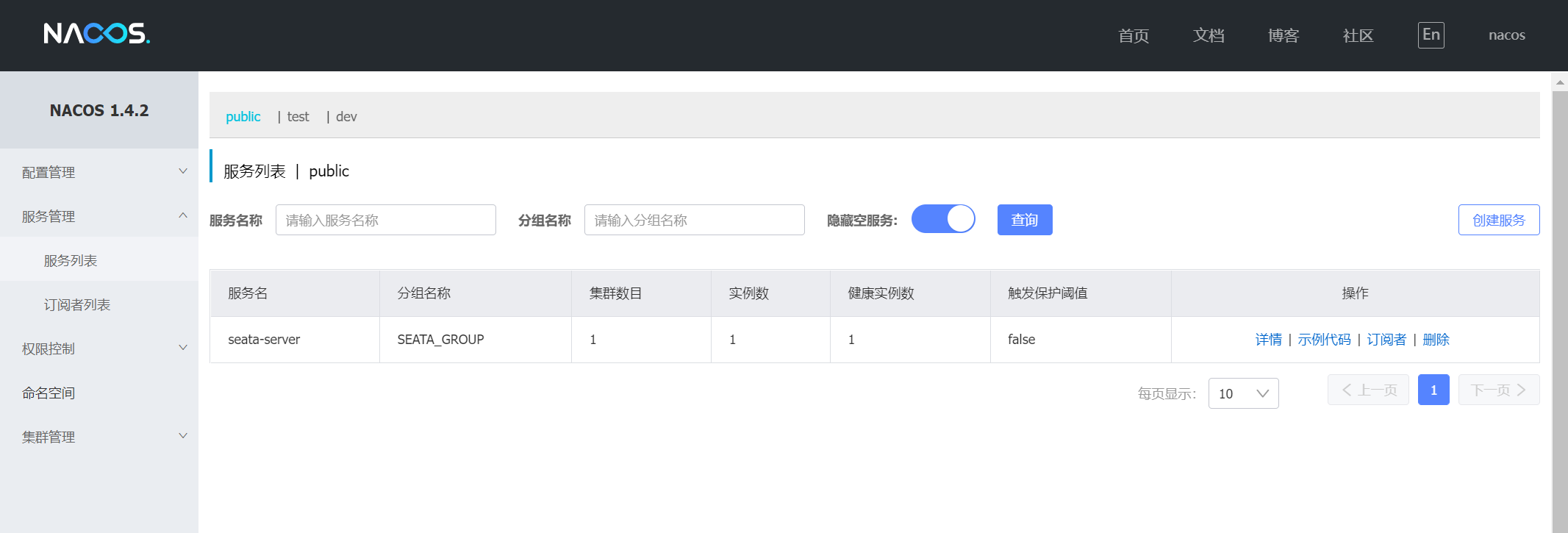Click the NACOS logo
The height and width of the screenshot is (533, 1568).
[96, 34]
